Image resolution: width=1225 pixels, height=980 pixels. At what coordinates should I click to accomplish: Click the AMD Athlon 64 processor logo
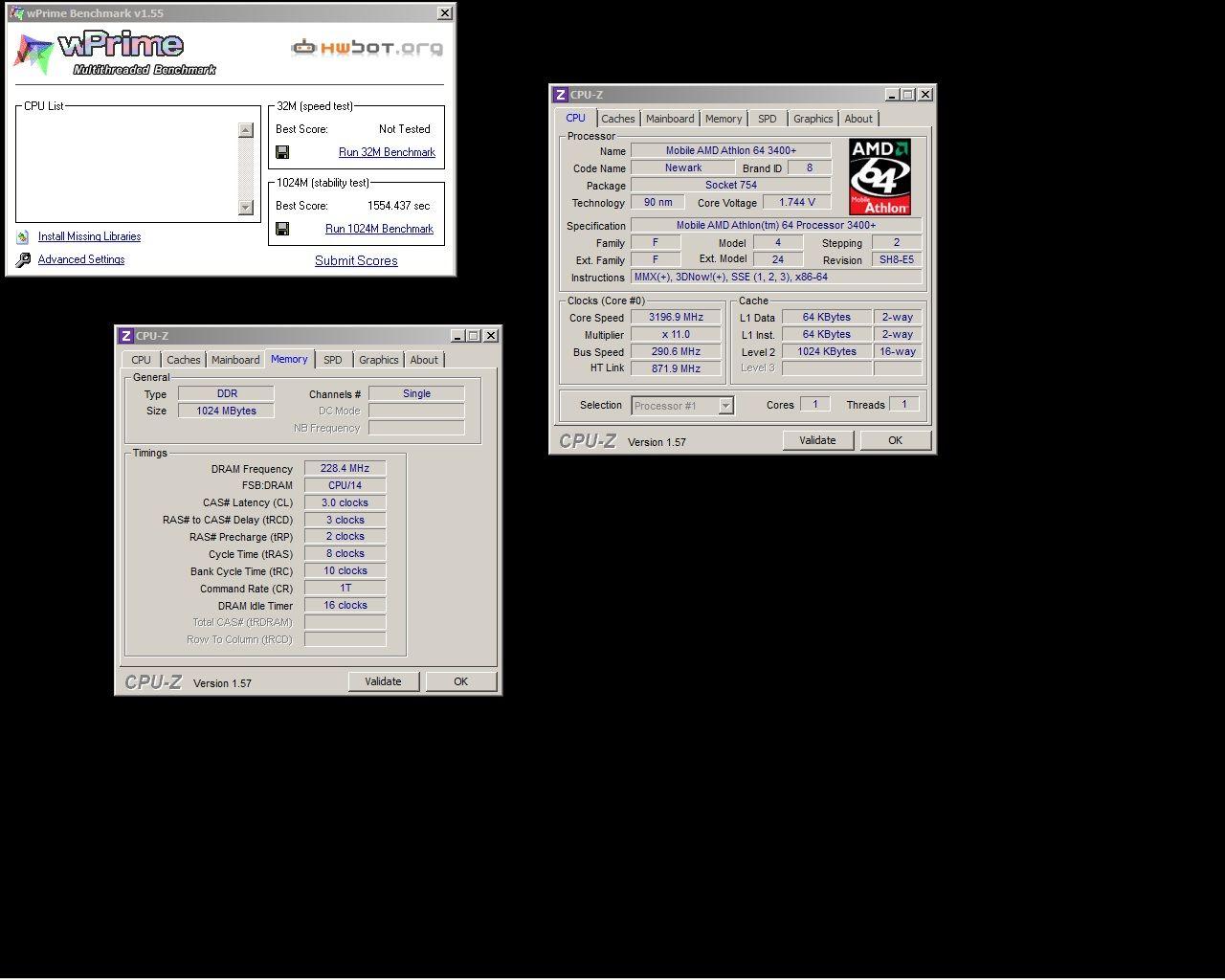880,177
